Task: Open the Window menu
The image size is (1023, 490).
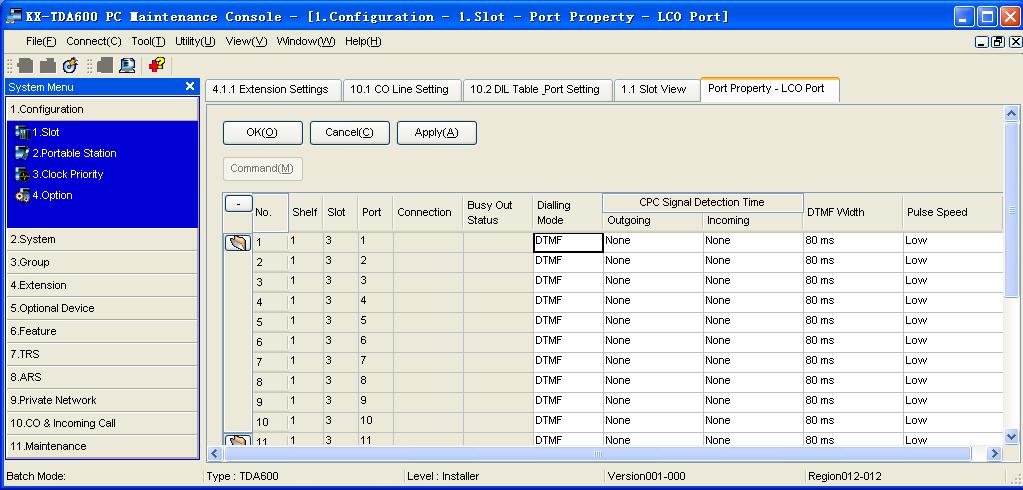Action: pos(306,41)
